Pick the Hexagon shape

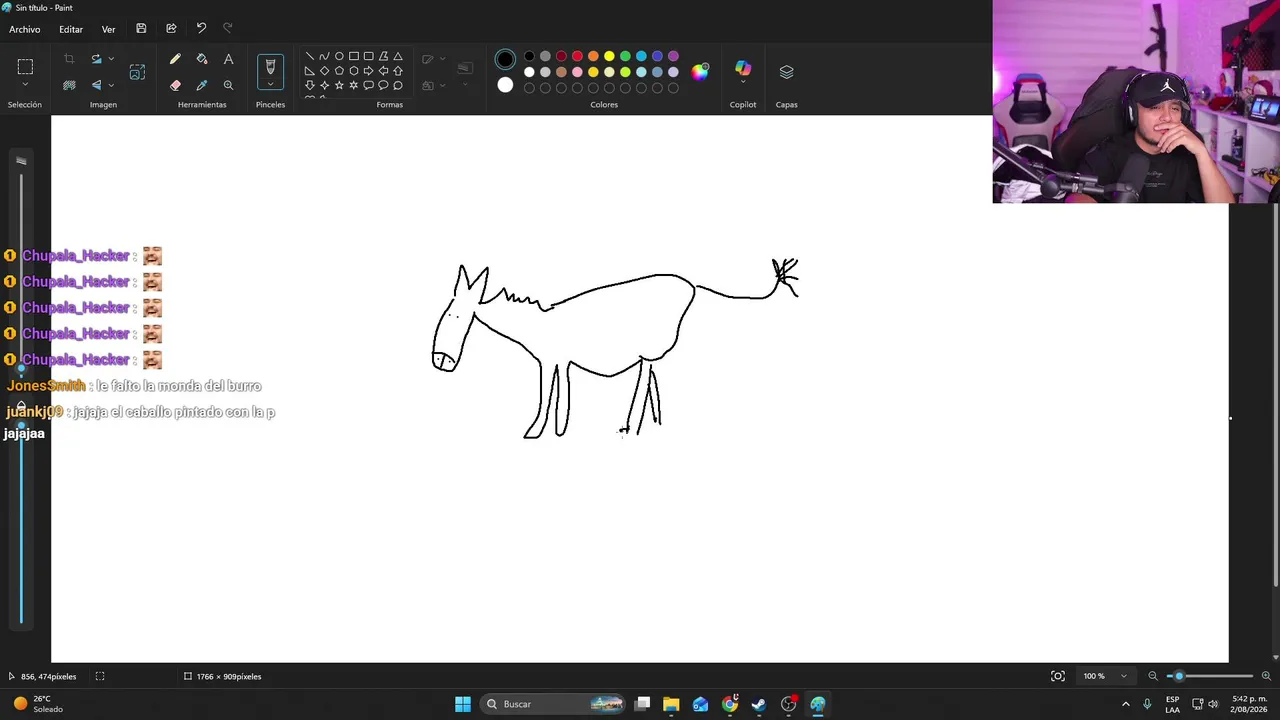point(354,71)
